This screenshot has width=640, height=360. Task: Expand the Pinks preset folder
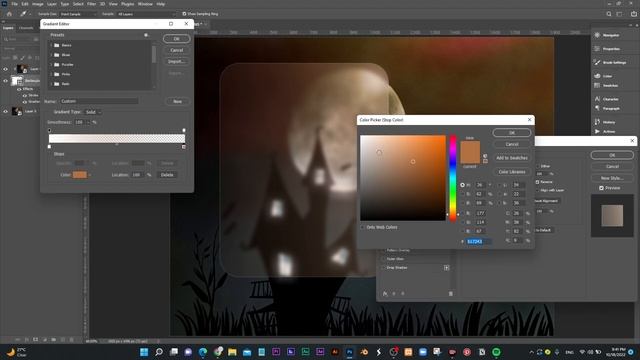coord(51,74)
